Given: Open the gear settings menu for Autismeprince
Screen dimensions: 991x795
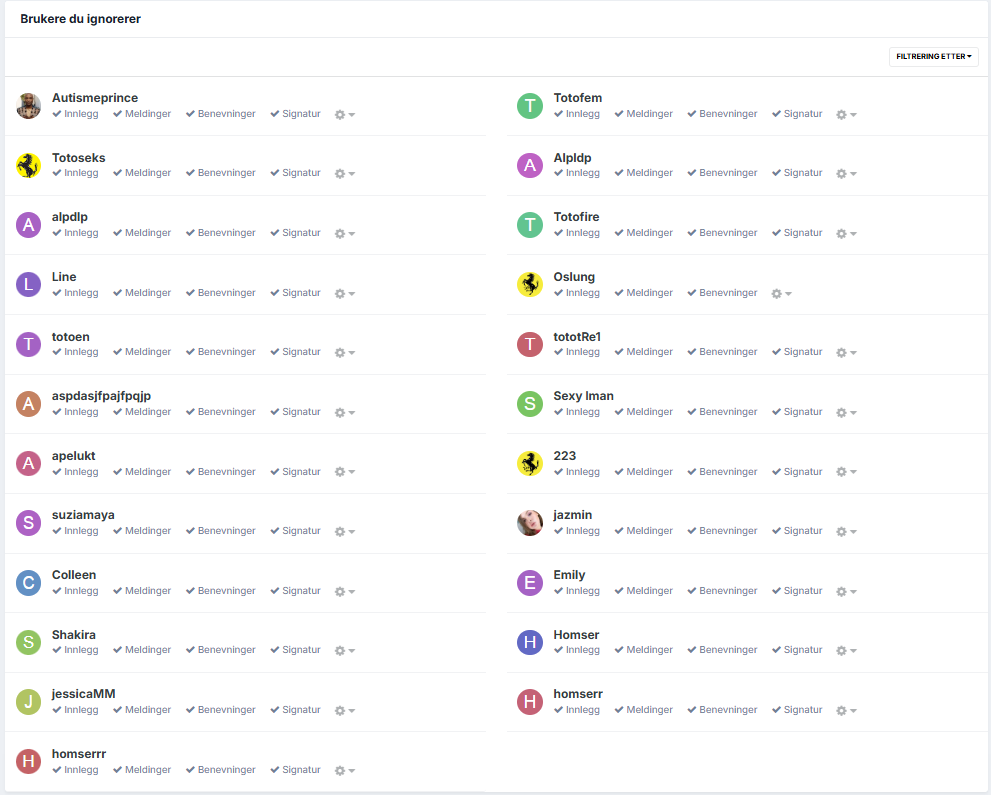Looking at the screenshot, I should (344, 115).
